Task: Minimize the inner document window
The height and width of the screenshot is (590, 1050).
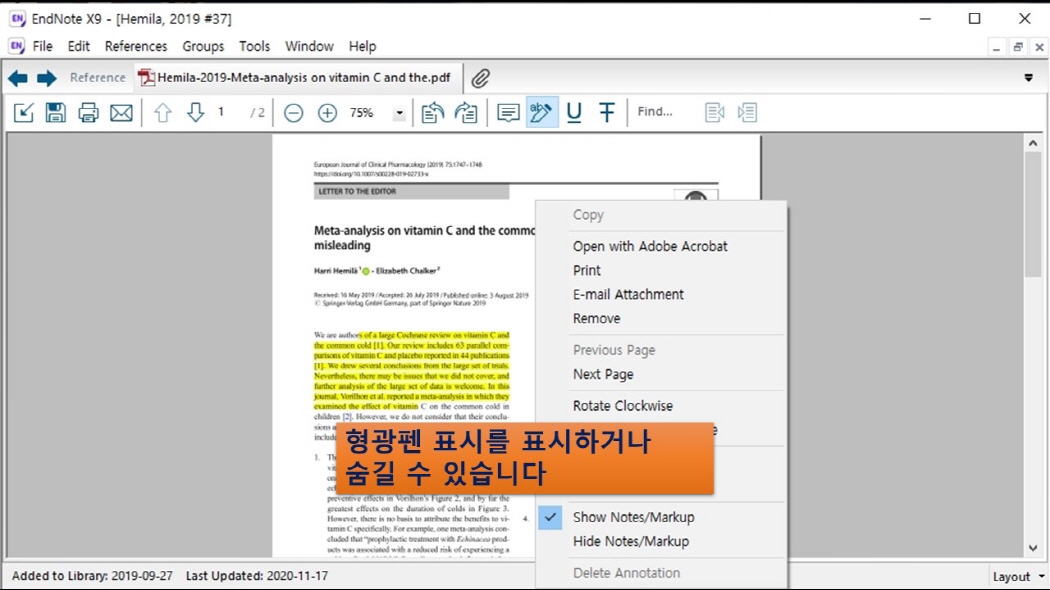Action: (996, 47)
